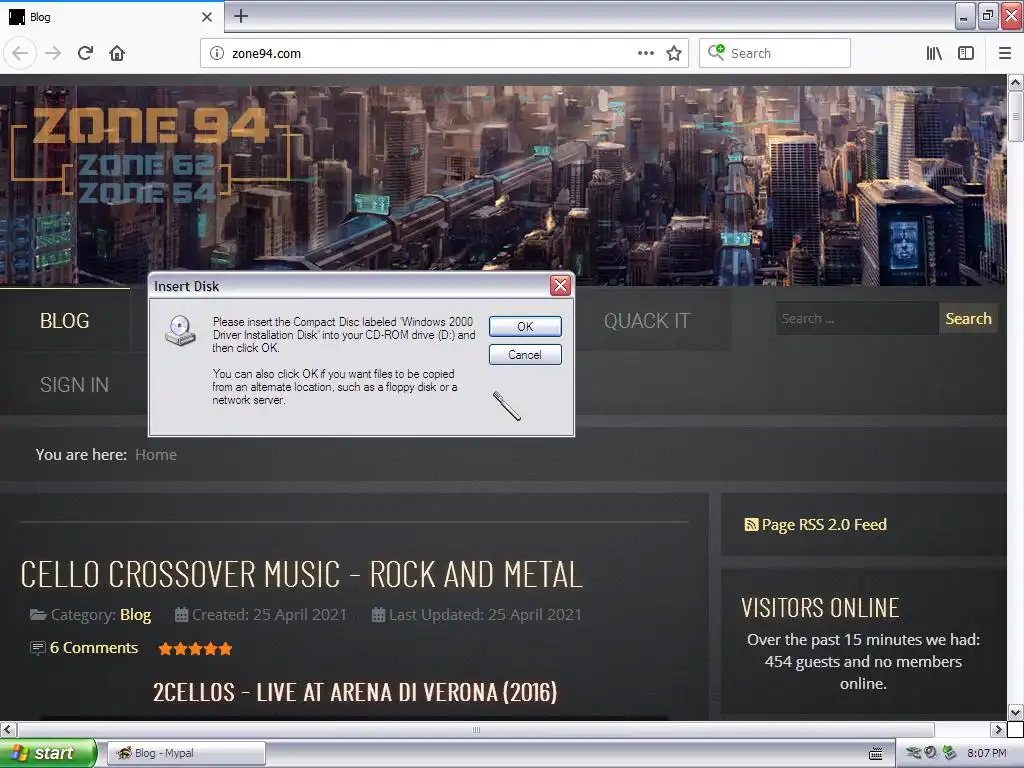Open the Blog category link
This screenshot has height=768, width=1024.
135,615
